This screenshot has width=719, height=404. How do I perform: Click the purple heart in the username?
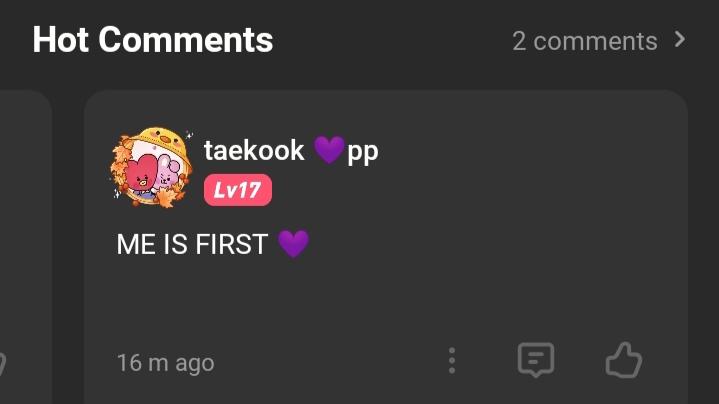(x=329, y=150)
